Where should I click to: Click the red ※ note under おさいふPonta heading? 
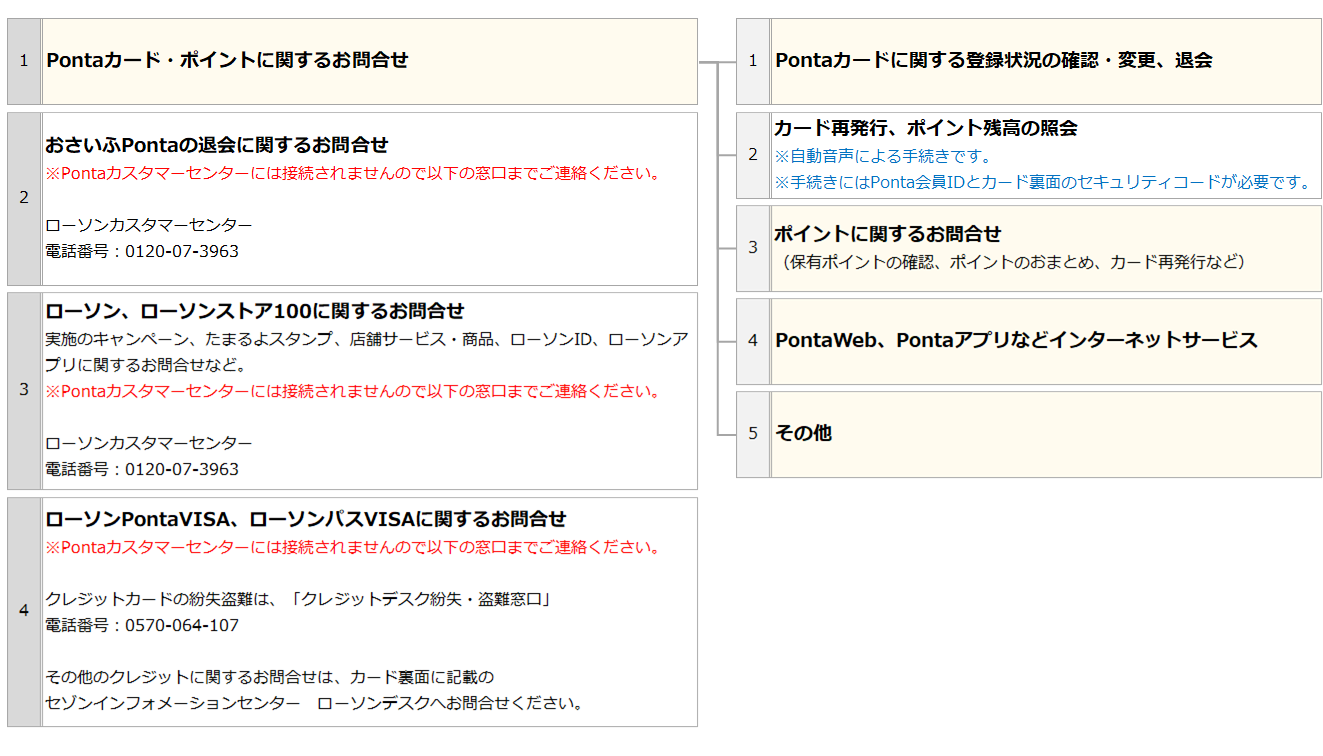coord(353,173)
